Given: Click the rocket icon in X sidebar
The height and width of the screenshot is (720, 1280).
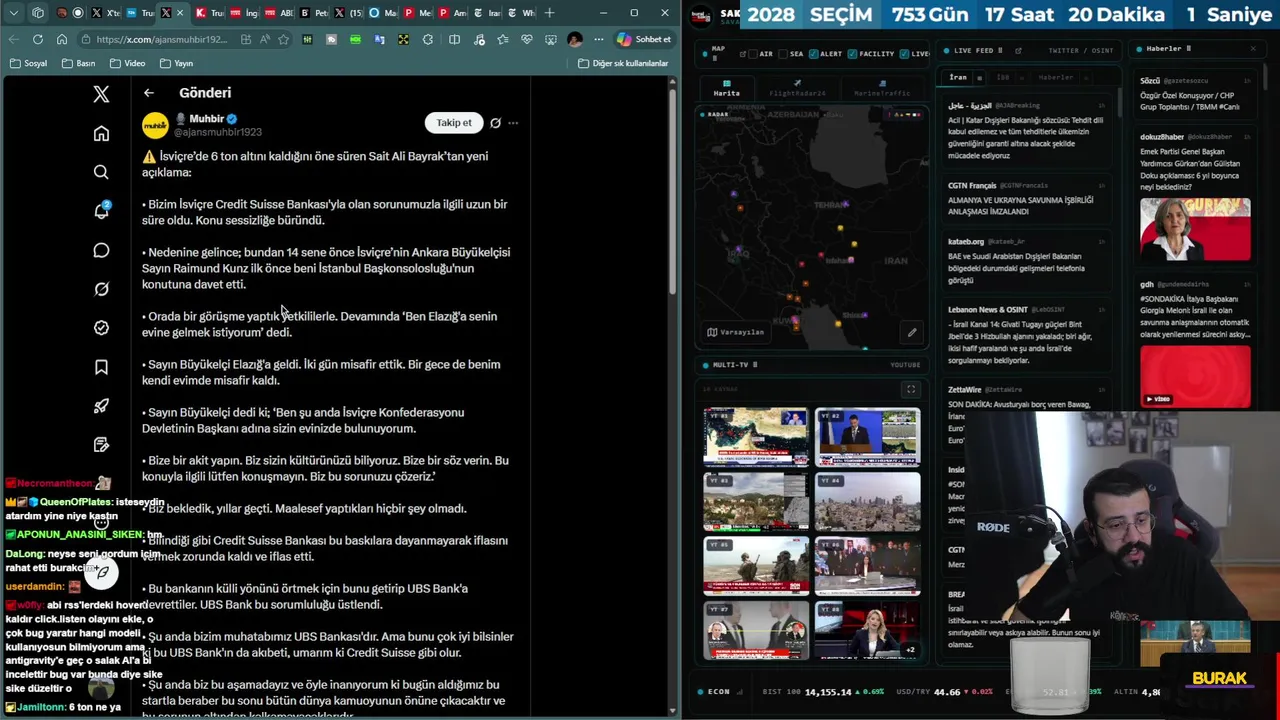Looking at the screenshot, I should pyautogui.click(x=101, y=406).
